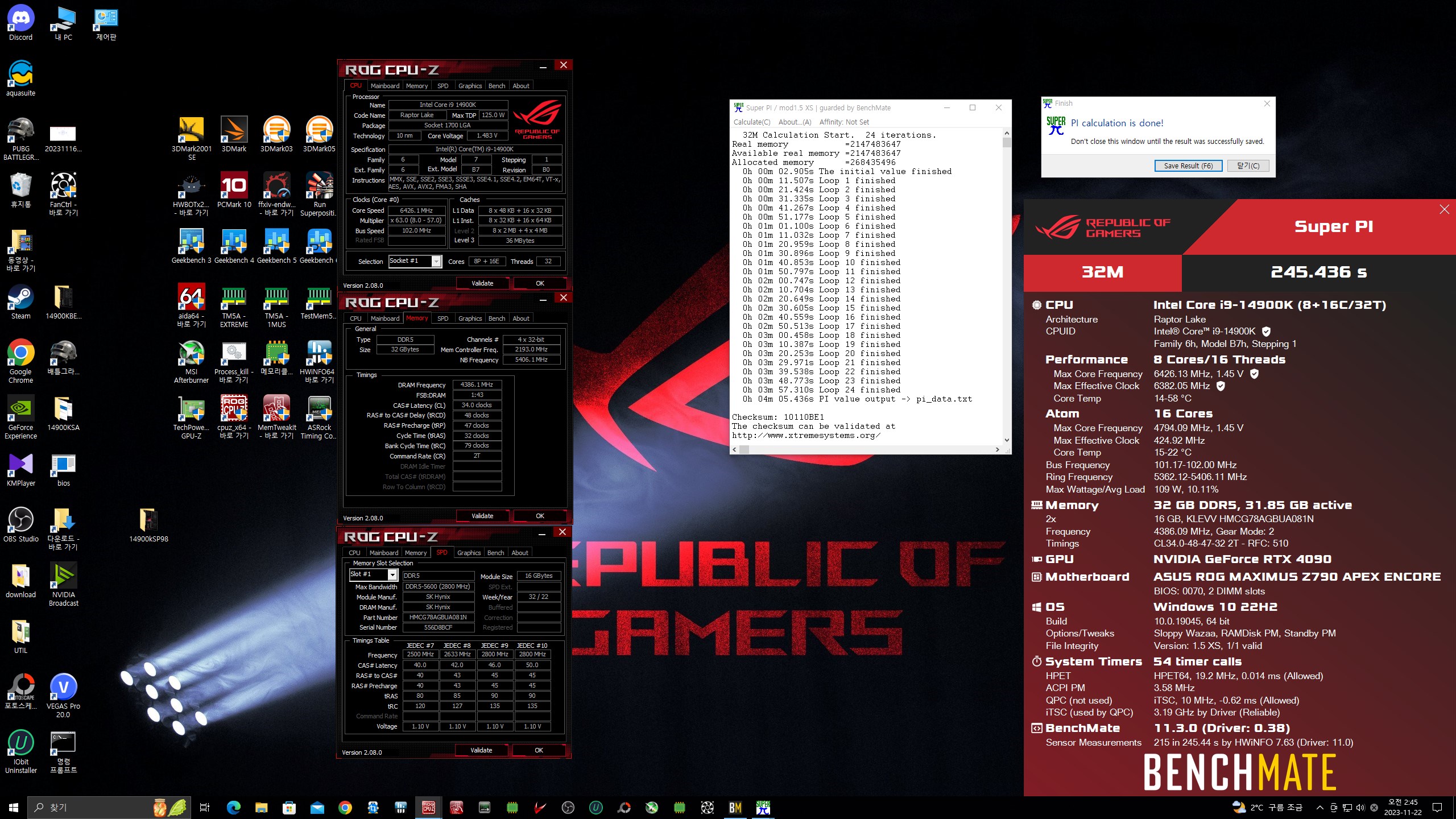Open the 14900kSP98 folder on desktop

(x=148, y=524)
